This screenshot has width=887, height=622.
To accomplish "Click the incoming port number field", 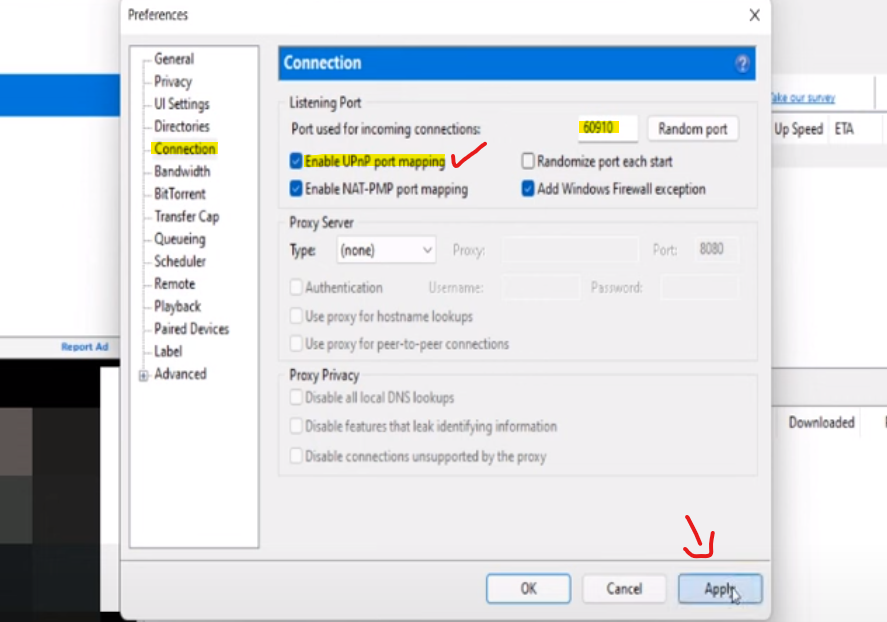I will tap(607, 128).
